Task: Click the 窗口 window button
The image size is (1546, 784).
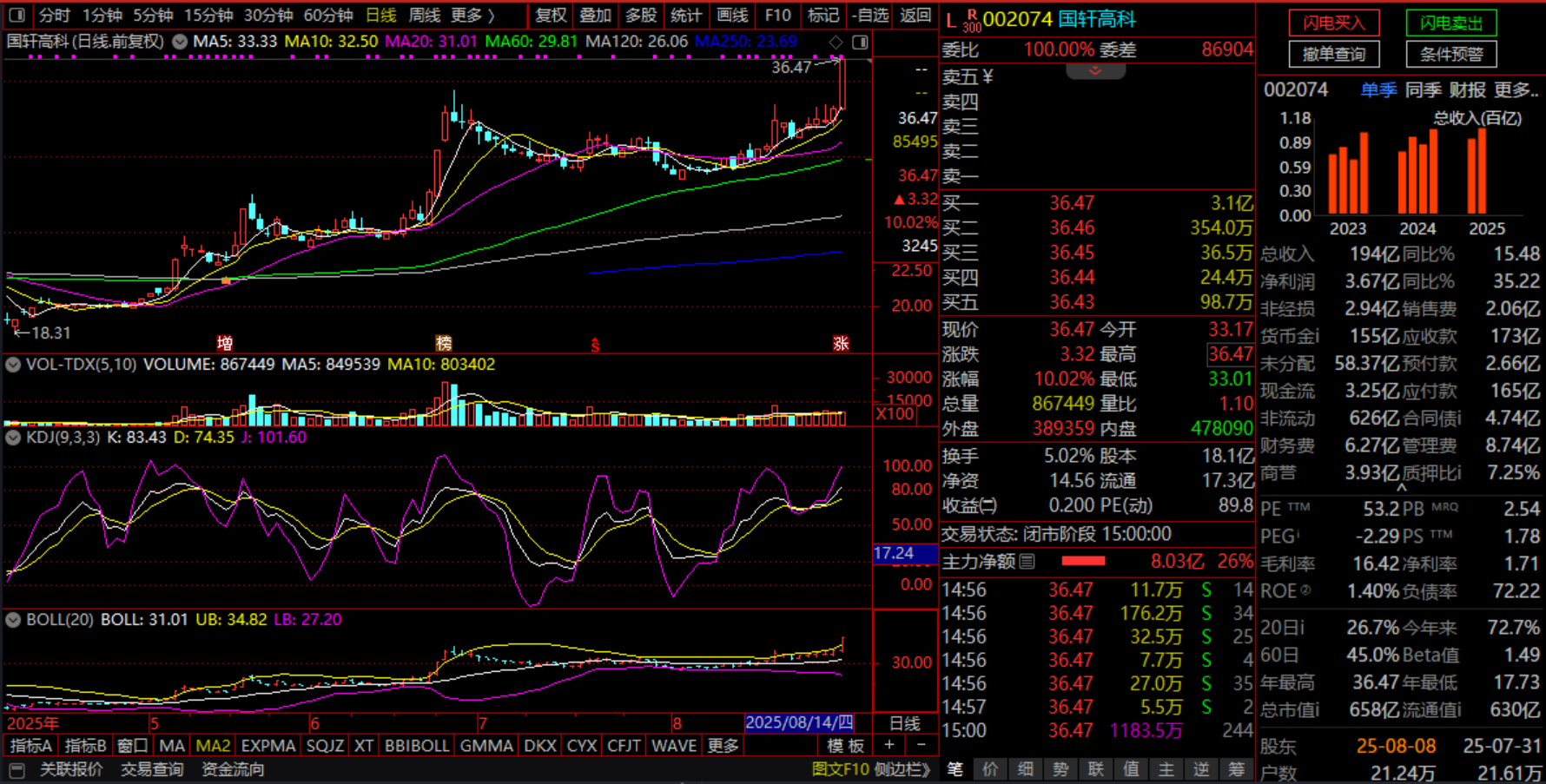Action: [133, 746]
